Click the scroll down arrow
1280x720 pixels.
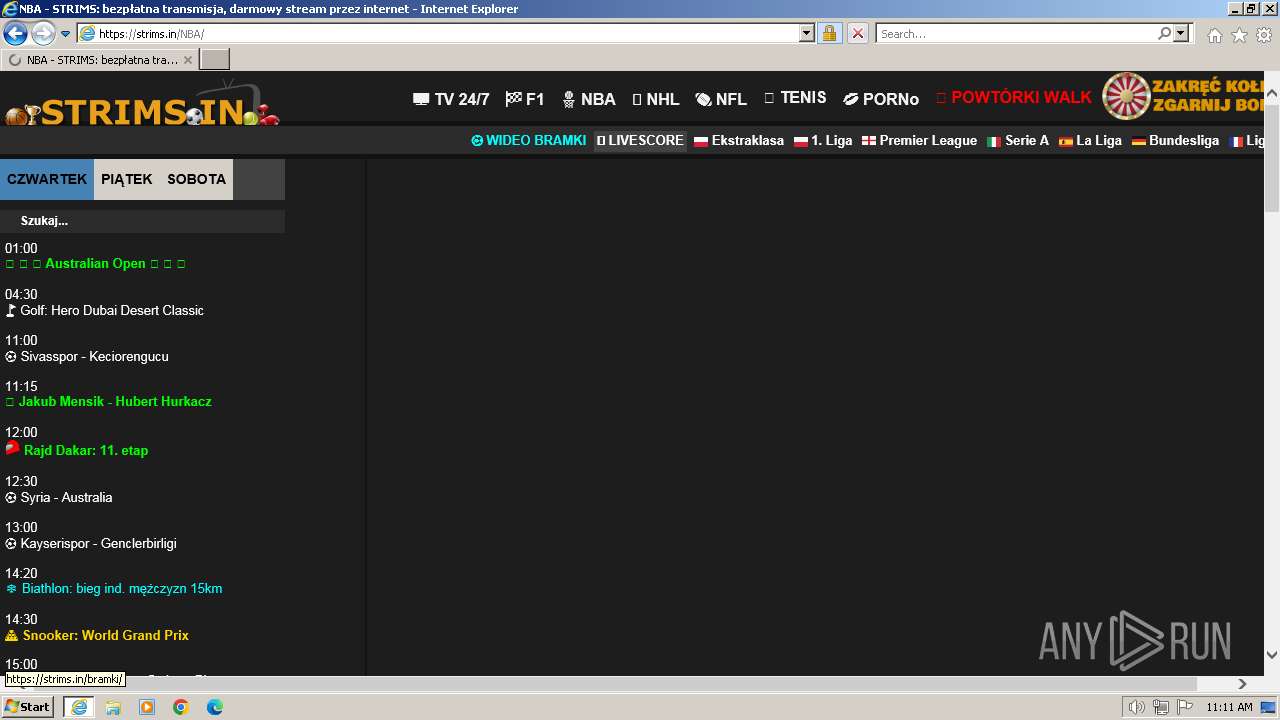pos(1272,655)
